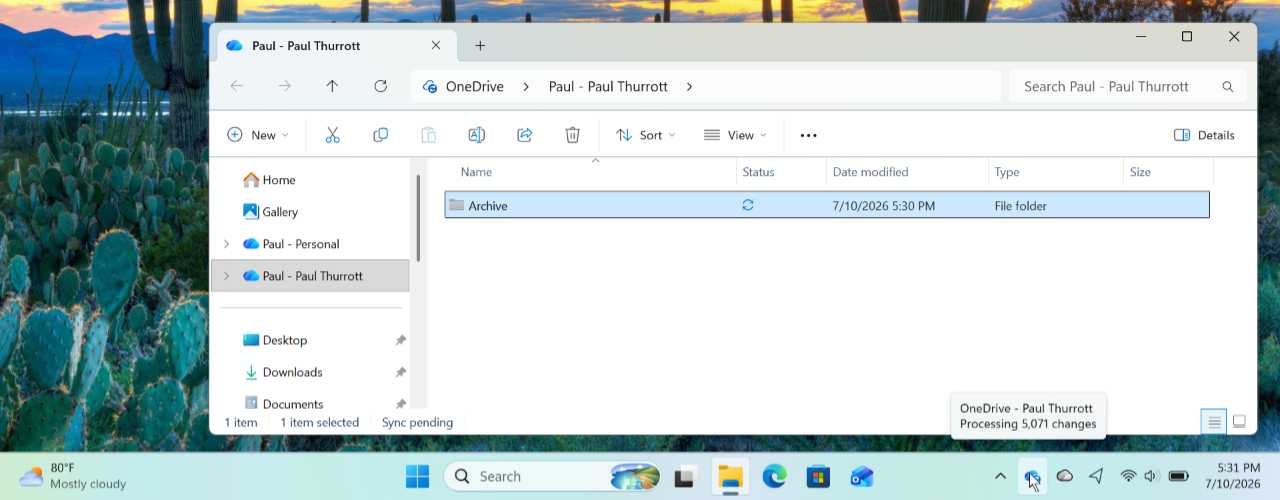This screenshot has height=500, width=1280.
Task: Expand the Paul - Personal tree node
Action: pyautogui.click(x=227, y=244)
